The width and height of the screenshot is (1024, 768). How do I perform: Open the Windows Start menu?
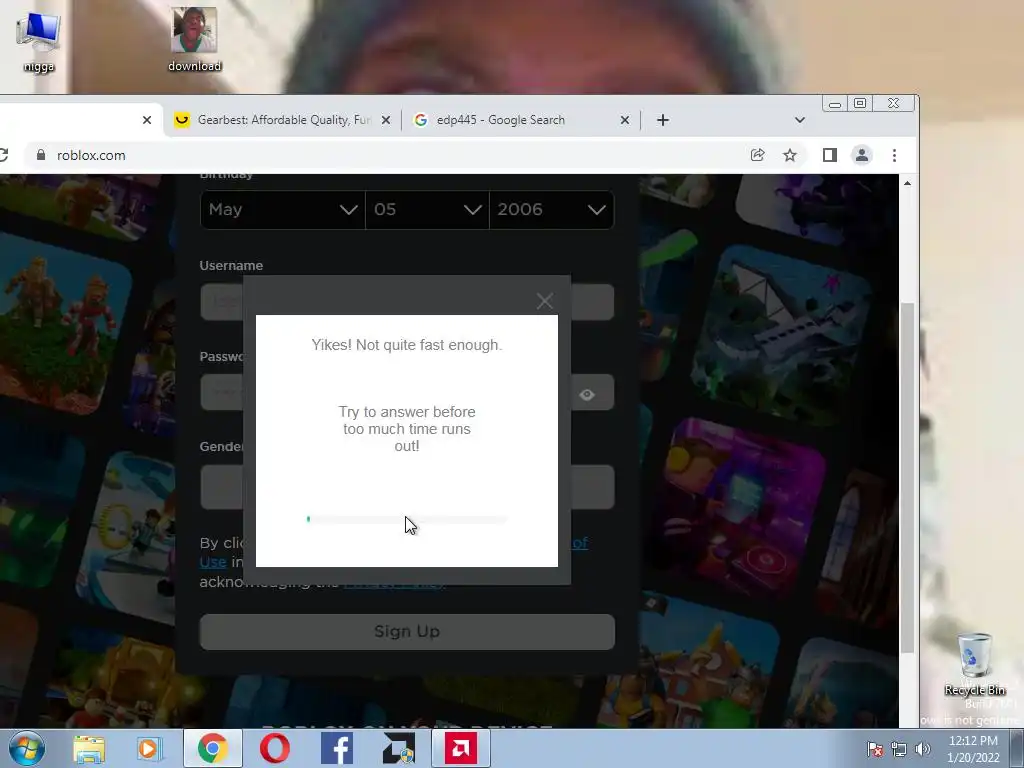27,748
